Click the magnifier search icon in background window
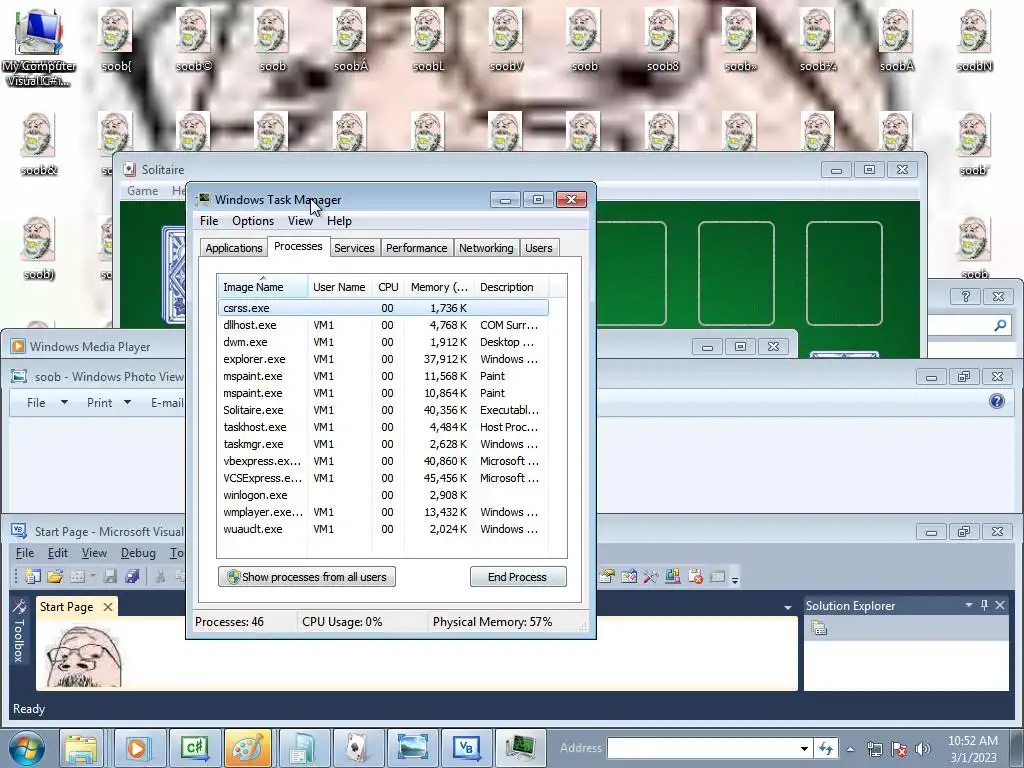Viewport: 1024px width, 768px height. point(1000,325)
